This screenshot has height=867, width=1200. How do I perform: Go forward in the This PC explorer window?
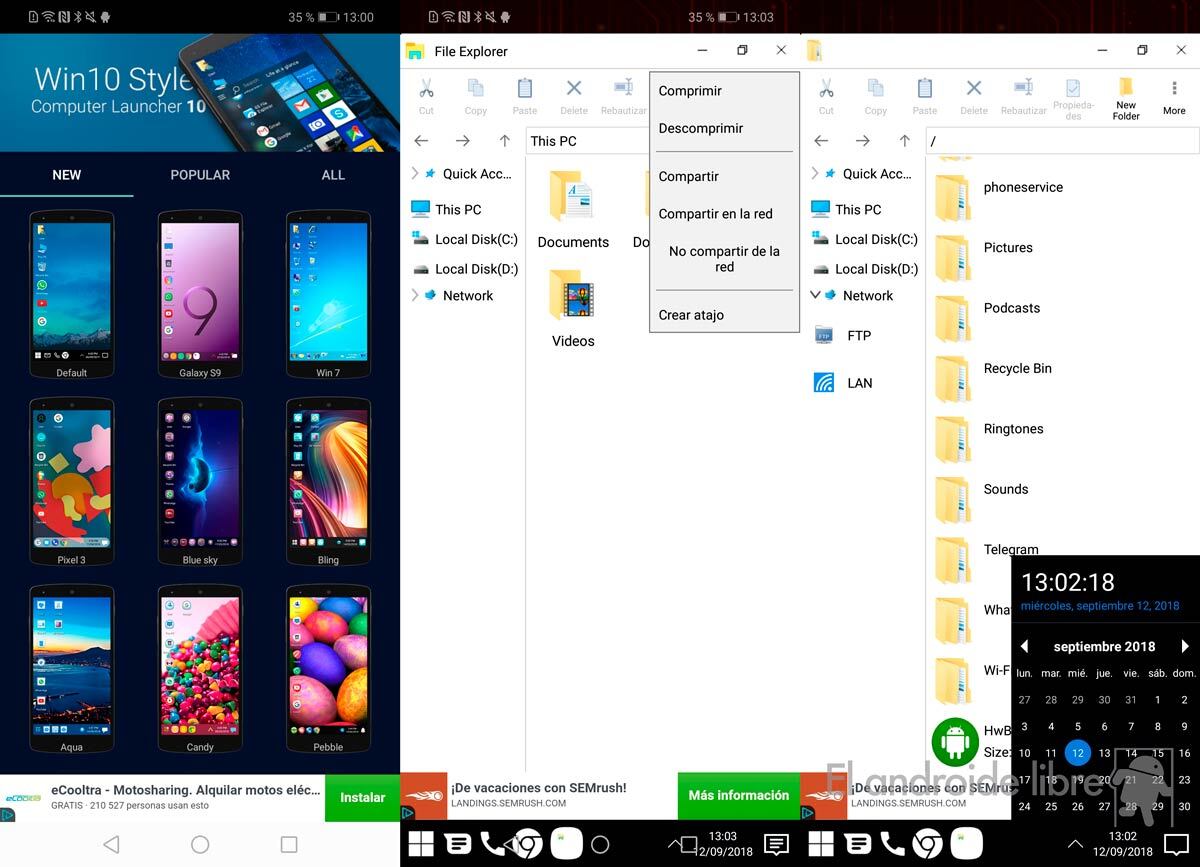tap(463, 141)
